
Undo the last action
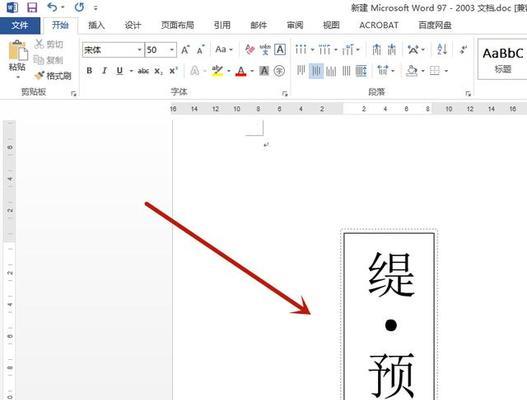click(52, 7)
